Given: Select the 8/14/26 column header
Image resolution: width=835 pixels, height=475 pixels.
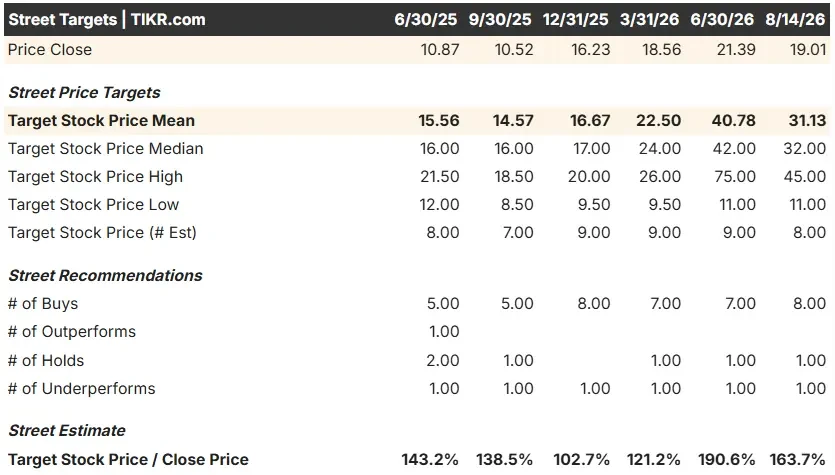Looking at the screenshot, I should pos(795,20).
